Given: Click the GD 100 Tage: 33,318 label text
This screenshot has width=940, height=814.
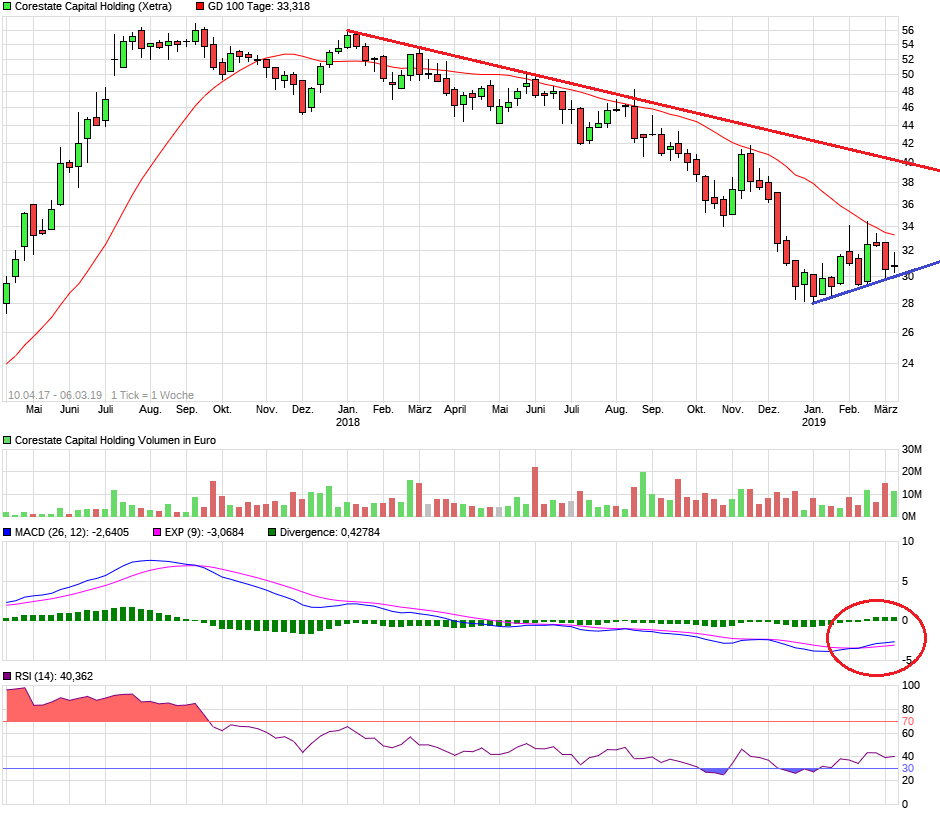Looking at the screenshot, I should pos(258,7).
